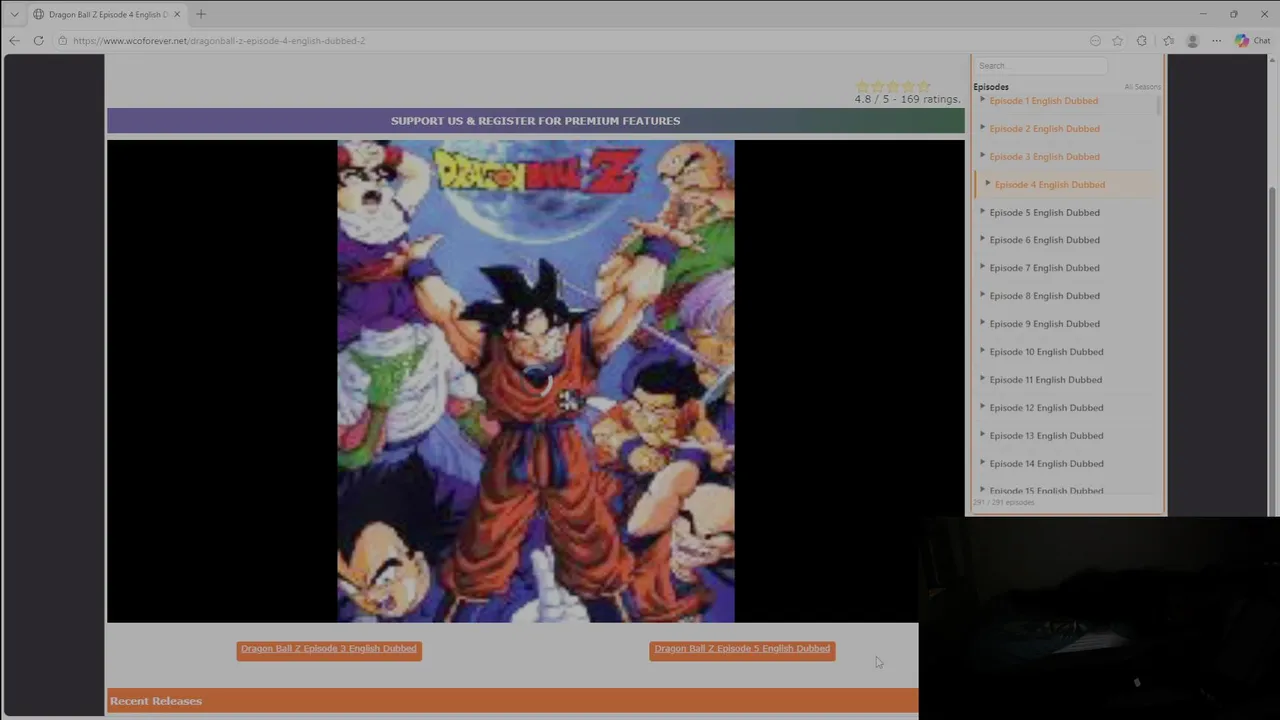Viewport: 1280px width, 720px height.
Task: Click arrow beside Episode 3 English Dubbed
Action: pos(982,156)
